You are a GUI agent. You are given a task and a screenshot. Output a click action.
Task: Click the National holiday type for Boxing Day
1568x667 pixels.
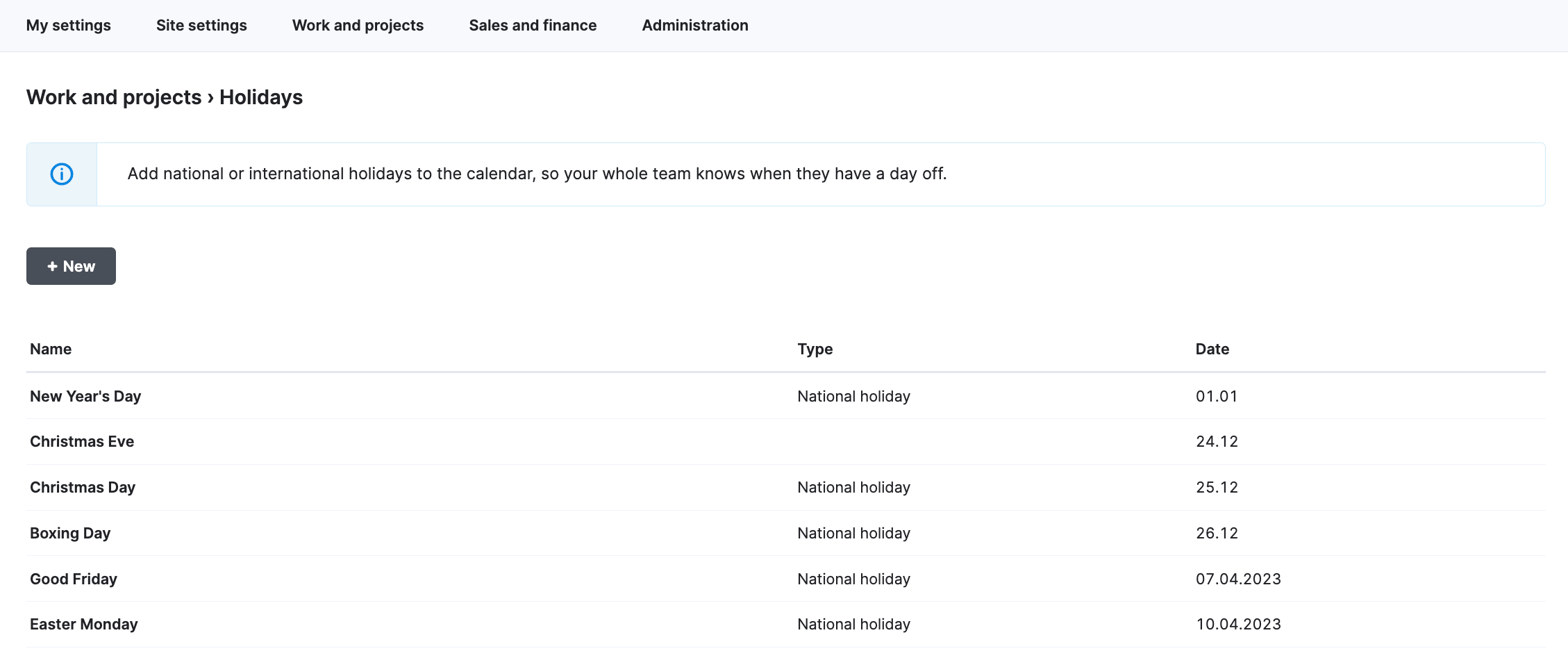click(x=853, y=533)
